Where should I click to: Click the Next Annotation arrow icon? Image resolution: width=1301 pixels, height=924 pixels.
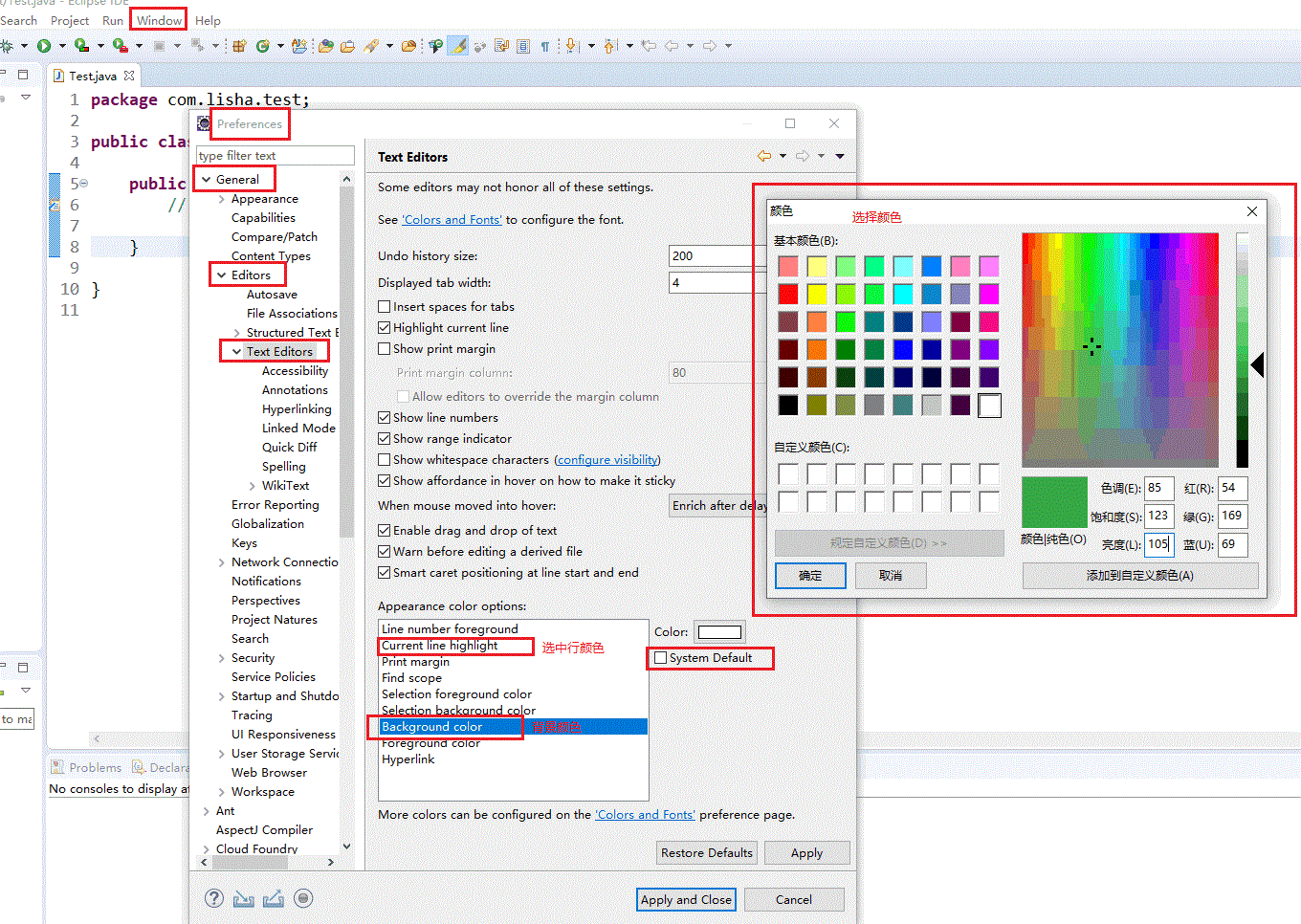(x=571, y=45)
